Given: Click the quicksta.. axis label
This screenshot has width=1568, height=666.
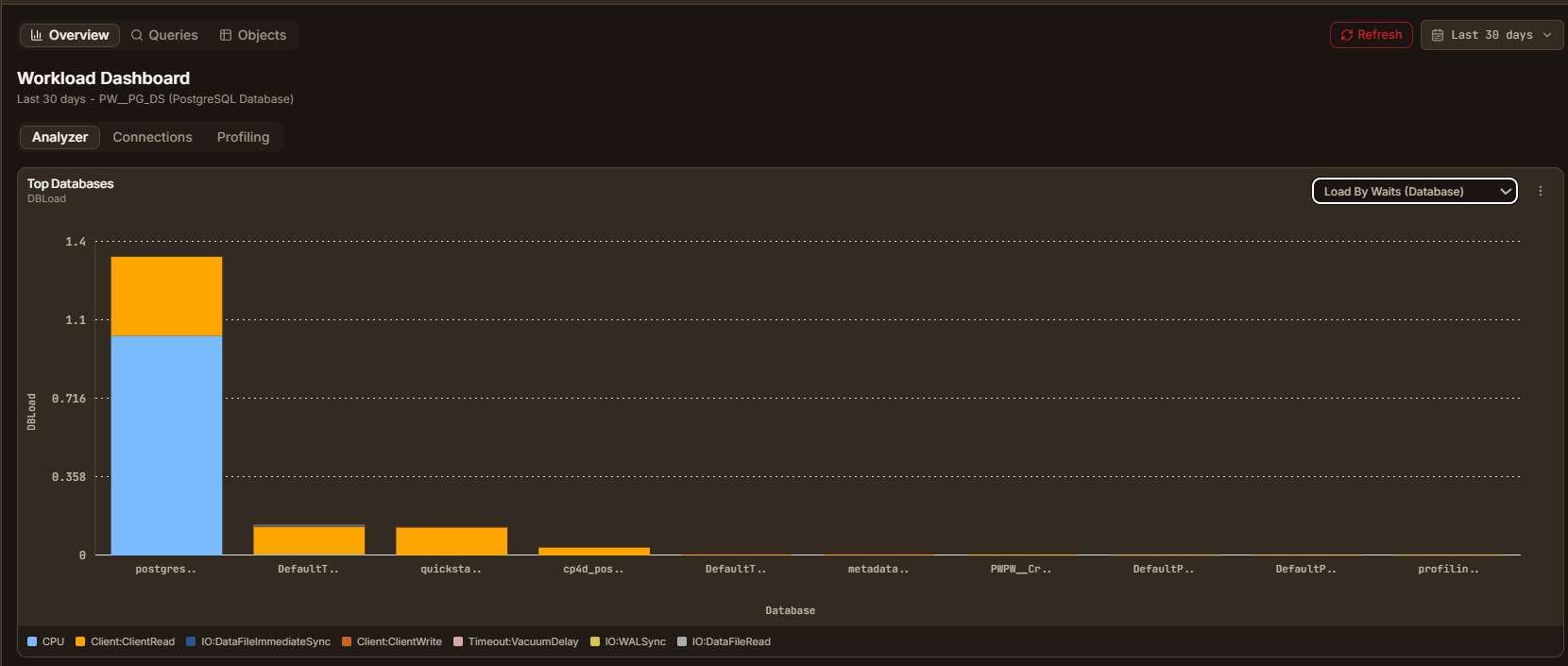Looking at the screenshot, I should [x=451, y=569].
